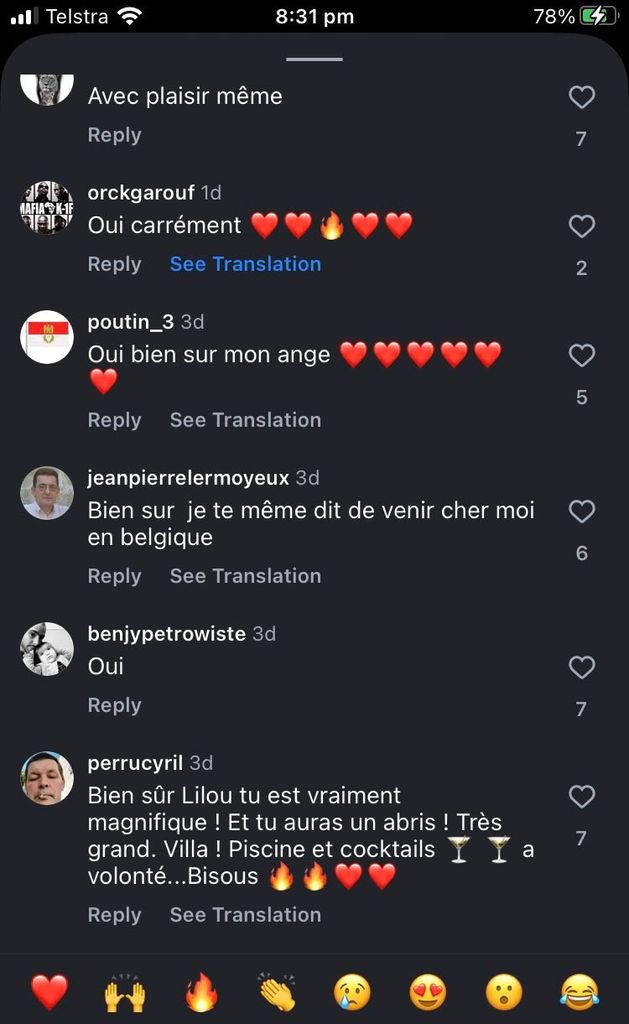
Task: Tap the raised hands emoji reaction
Action: tap(125, 992)
